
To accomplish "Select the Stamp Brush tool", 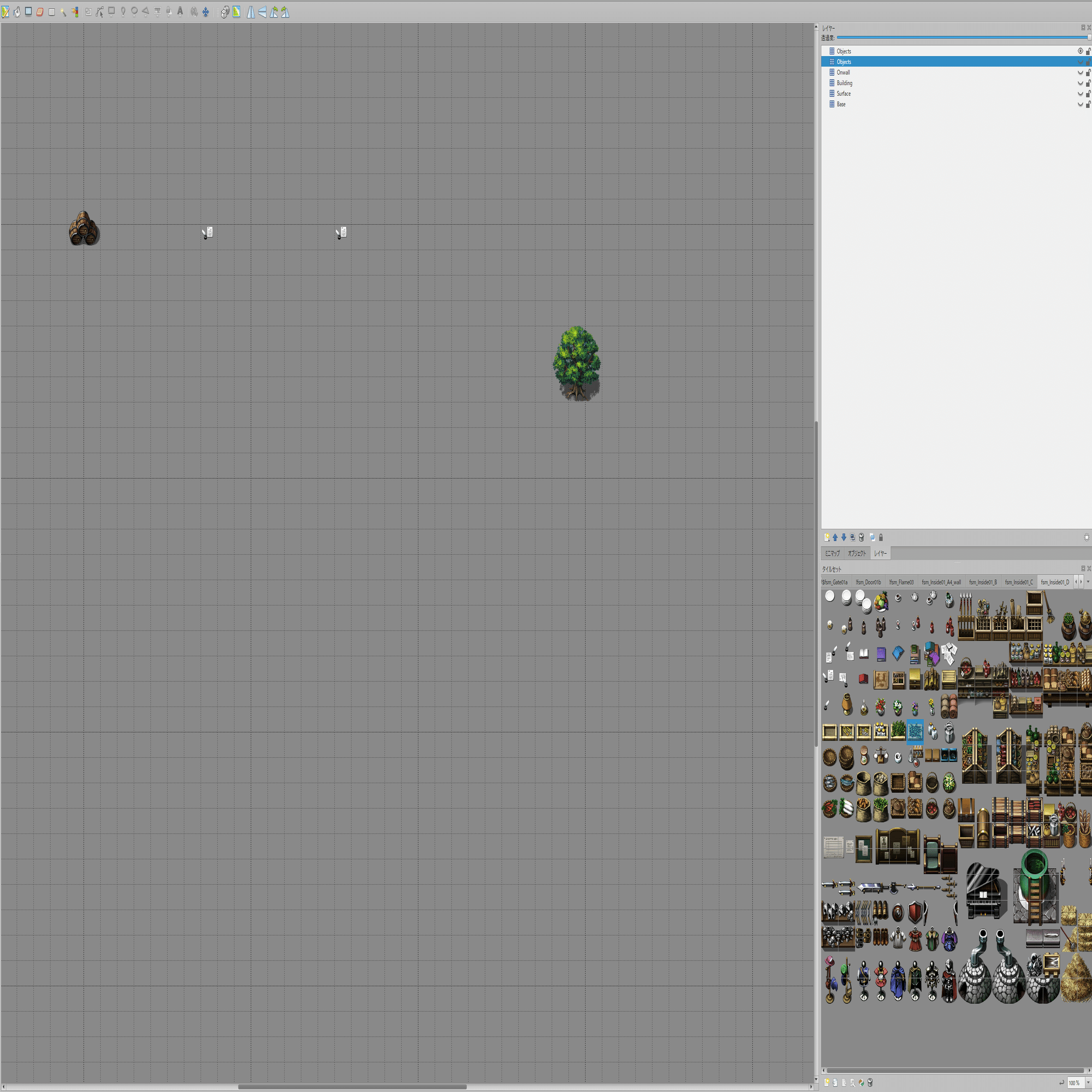I will click(x=5, y=12).
